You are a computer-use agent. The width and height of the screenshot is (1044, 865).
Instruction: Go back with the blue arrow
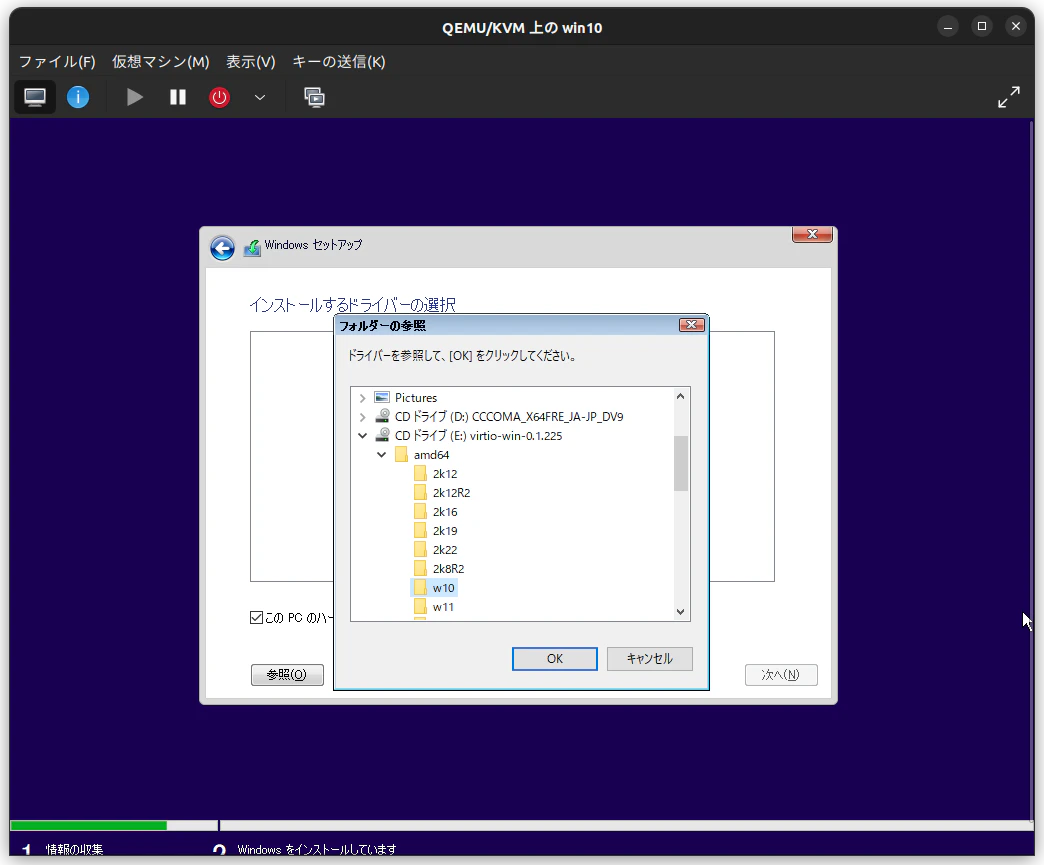click(222, 248)
